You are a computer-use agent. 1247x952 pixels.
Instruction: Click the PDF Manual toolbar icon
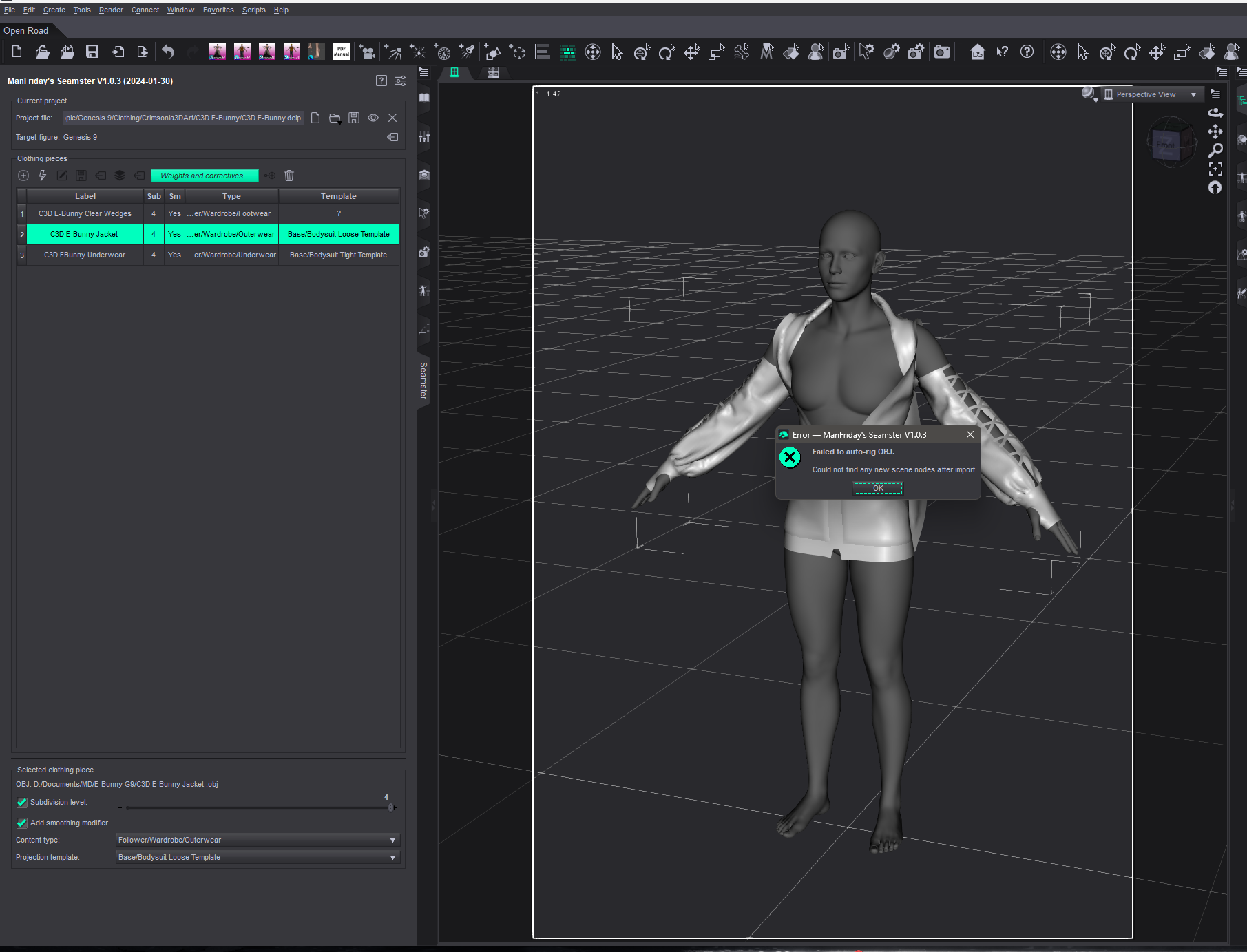point(342,52)
